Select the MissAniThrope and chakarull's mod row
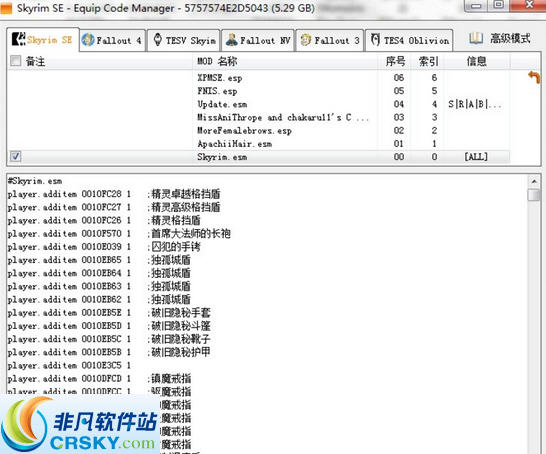The width and height of the screenshot is (546, 454). (258, 117)
